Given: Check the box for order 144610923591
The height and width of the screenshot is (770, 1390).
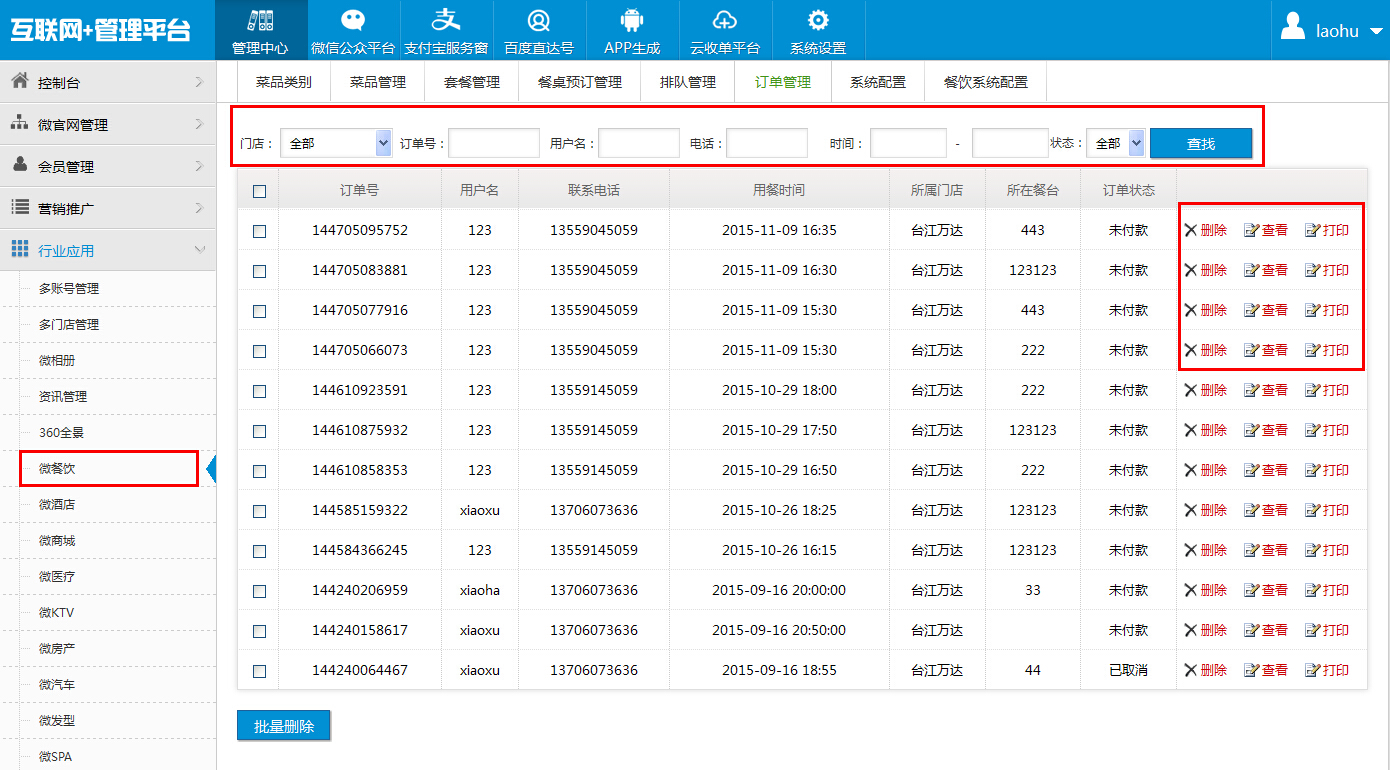Looking at the screenshot, I should pyautogui.click(x=260, y=391).
